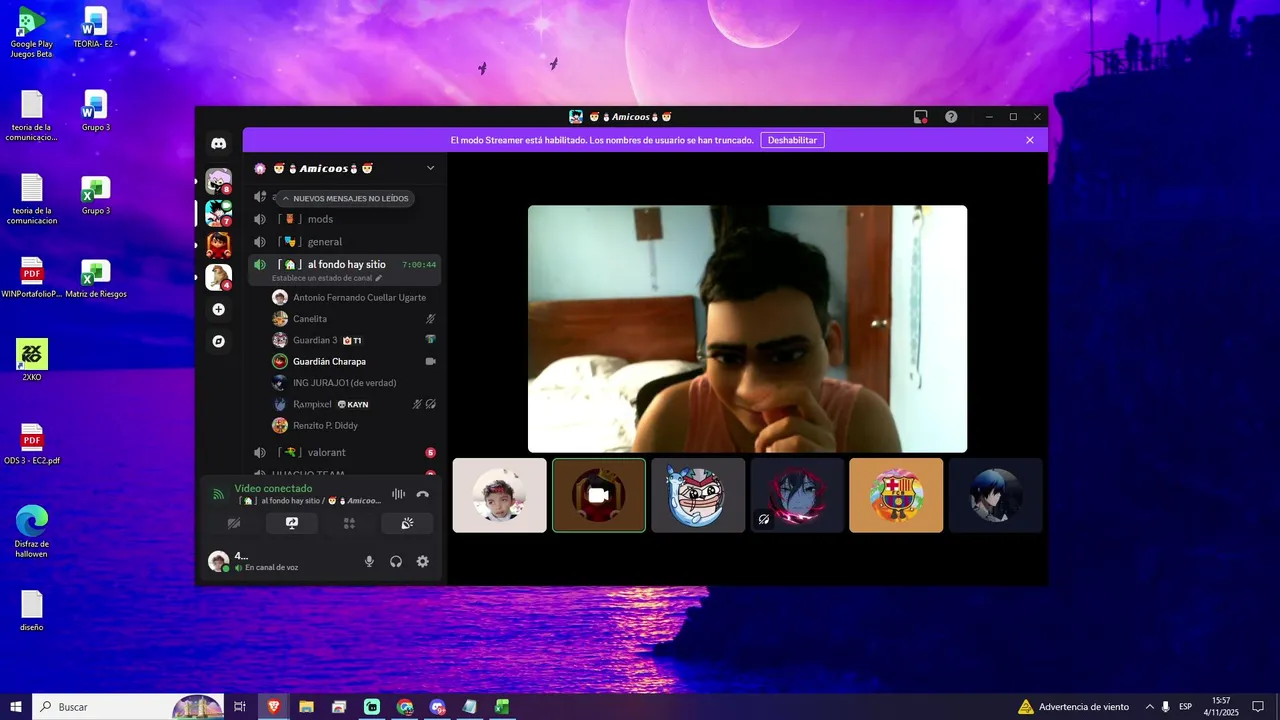Open 2XKO desktop shortcut
The height and width of the screenshot is (720, 1280).
(31, 361)
